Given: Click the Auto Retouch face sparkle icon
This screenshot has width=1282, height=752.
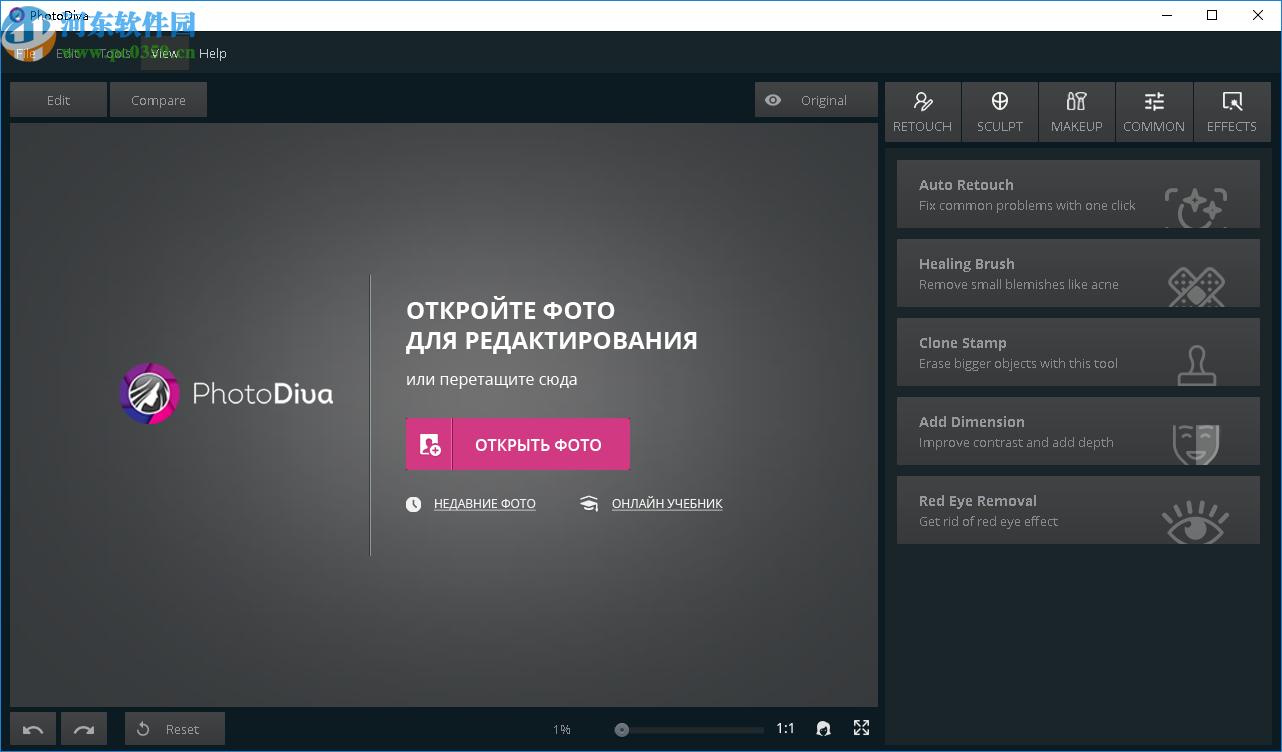Looking at the screenshot, I should point(1196,206).
